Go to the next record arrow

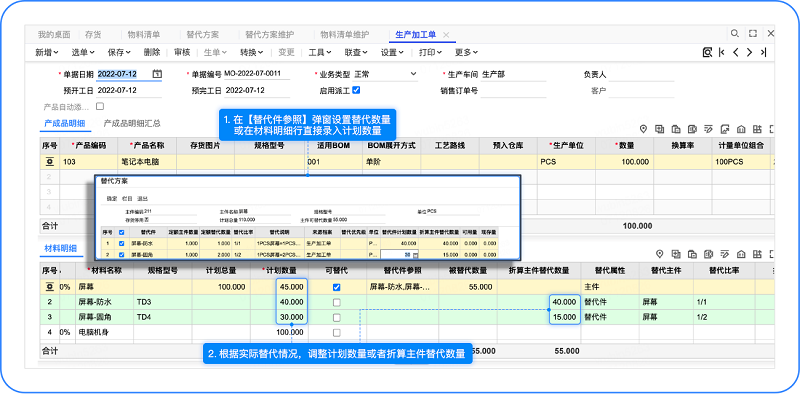pos(749,52)
